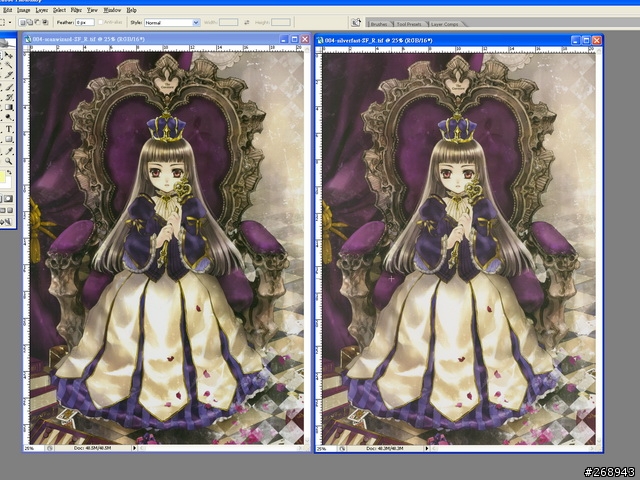This screenshot has width=640, height=480.
Task: Open the Layer menu
Action: (42, 10)
